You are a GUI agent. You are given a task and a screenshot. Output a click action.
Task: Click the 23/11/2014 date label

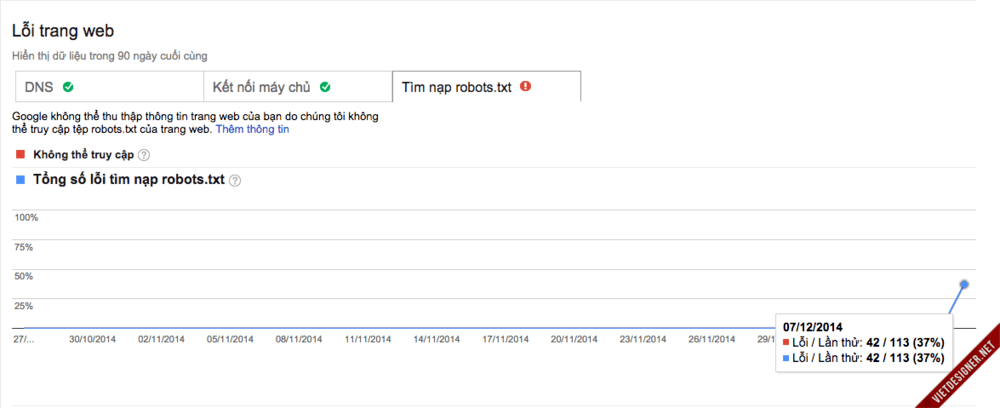(643, 339)
